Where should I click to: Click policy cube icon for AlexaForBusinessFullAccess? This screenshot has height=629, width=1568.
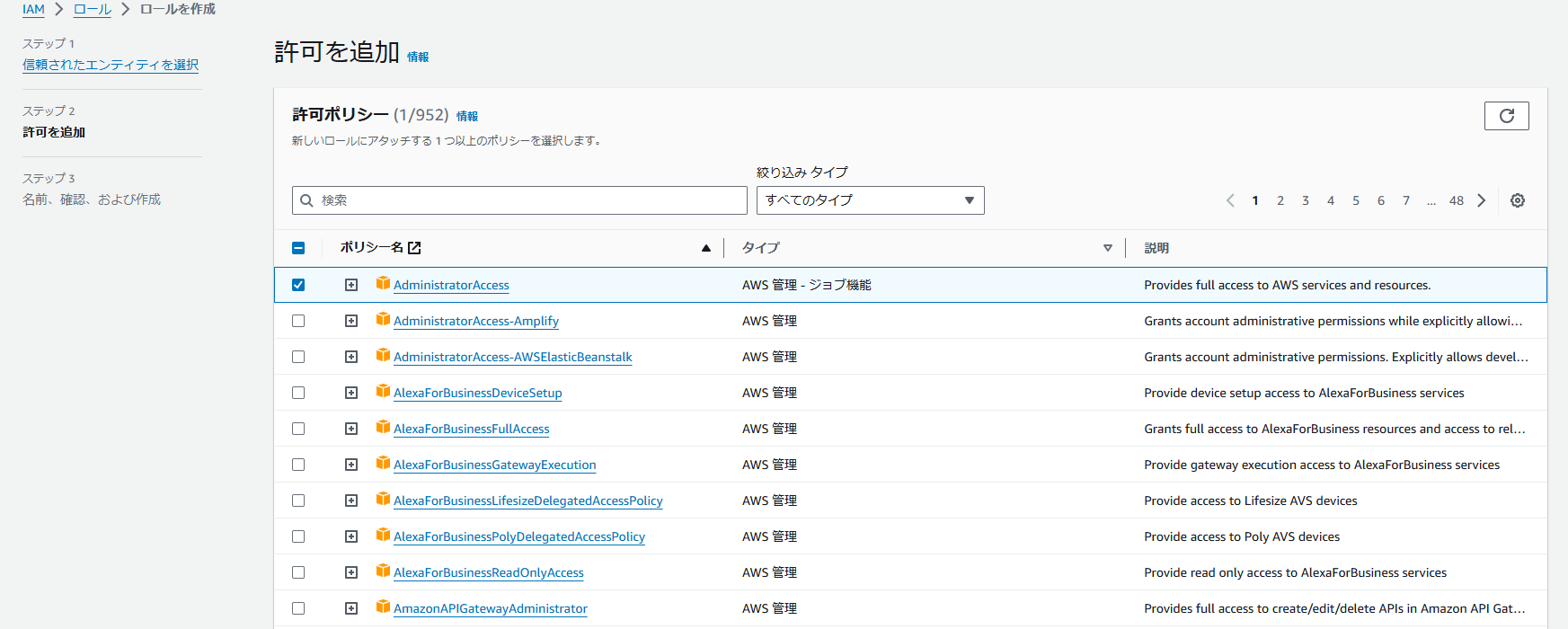tap(383, 427)
